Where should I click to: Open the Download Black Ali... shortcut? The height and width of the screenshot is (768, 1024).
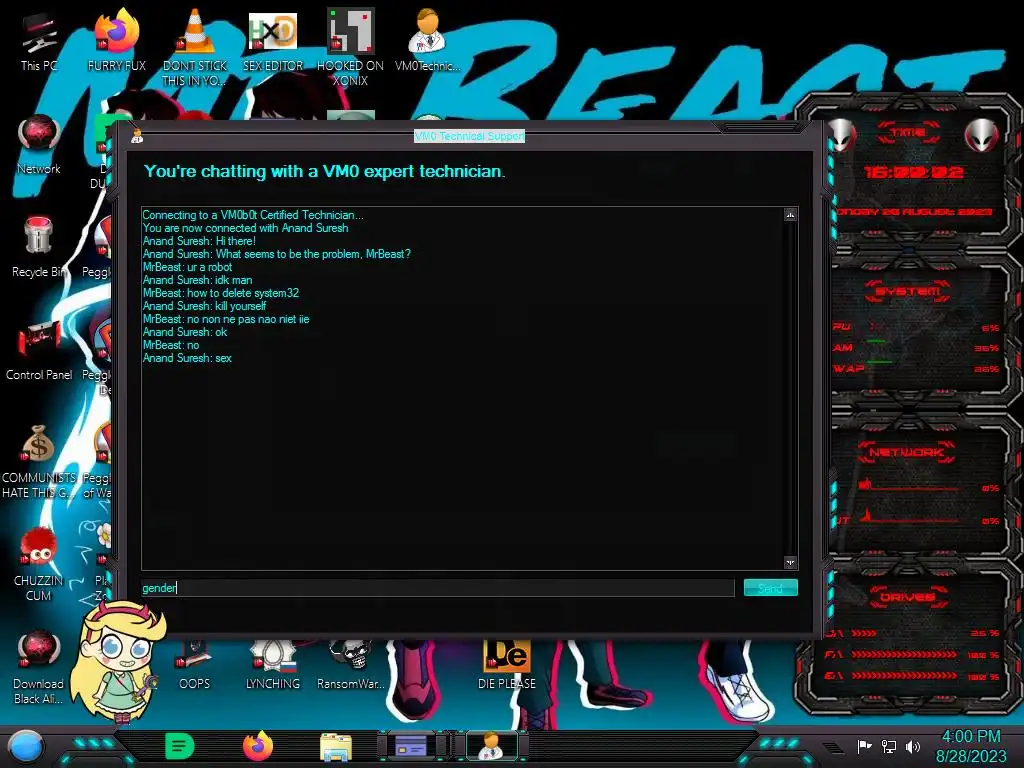(x=39, y=667)
